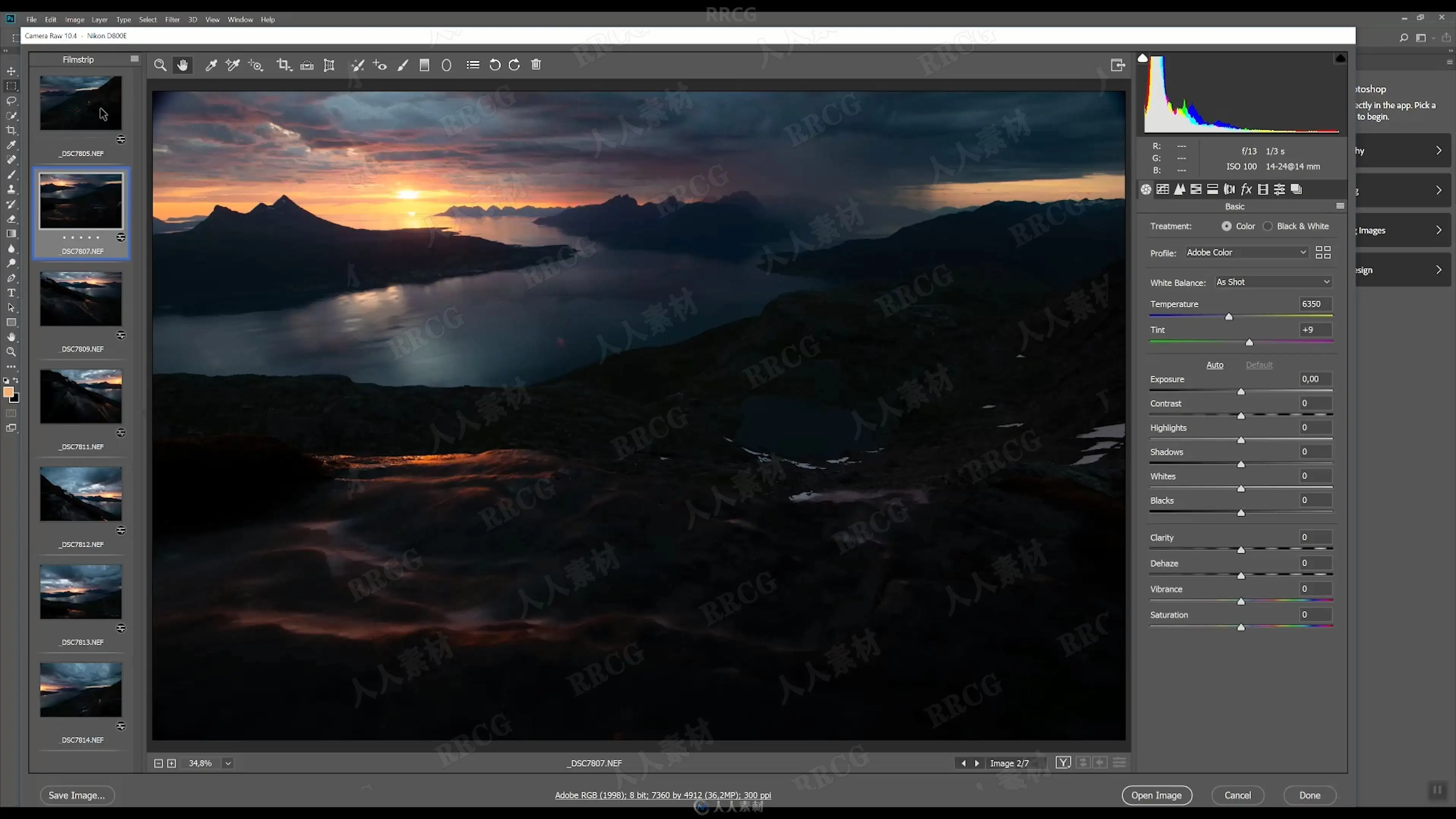Image resolution: width=1456 pixels, height=819 pixels.
Task: Click the Open Image button
Action: tap(1156, 795)
